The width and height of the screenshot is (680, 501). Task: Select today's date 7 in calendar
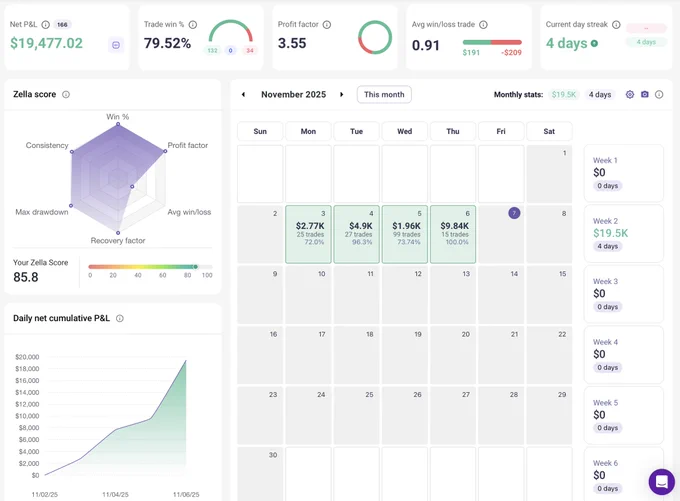[x=514, y=213]
